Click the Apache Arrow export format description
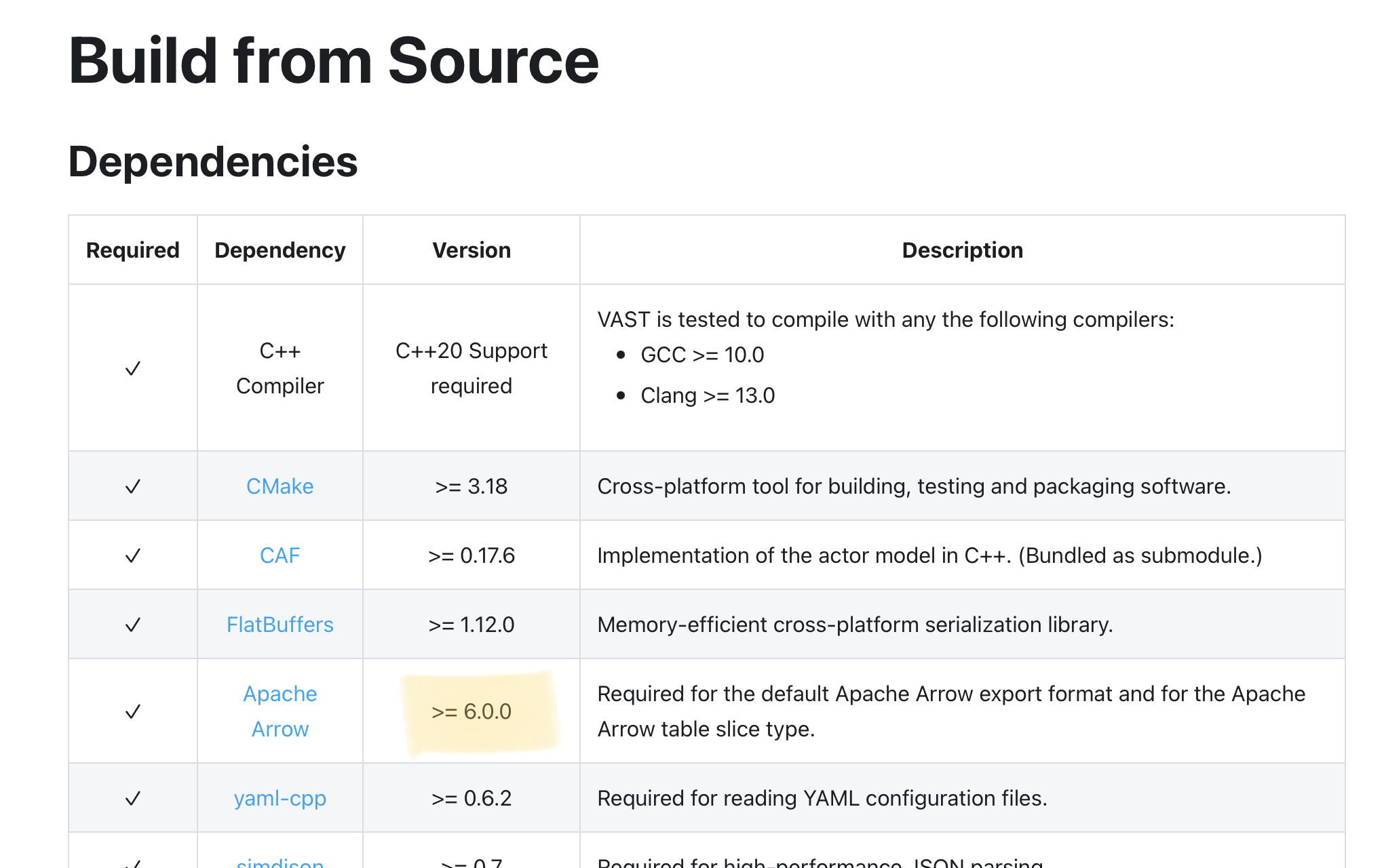This screenshot has height=868, width=1384. 951,711
